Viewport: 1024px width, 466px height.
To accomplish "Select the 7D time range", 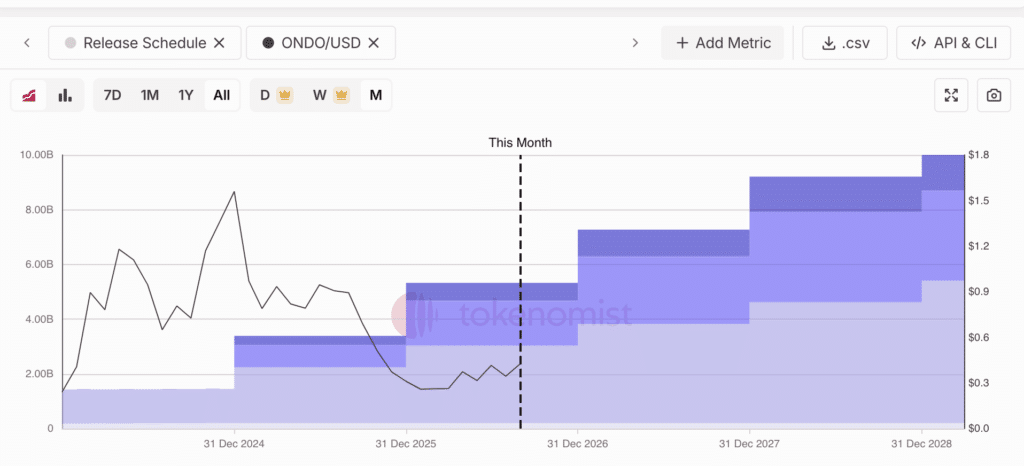I will [x=112, y=95].
